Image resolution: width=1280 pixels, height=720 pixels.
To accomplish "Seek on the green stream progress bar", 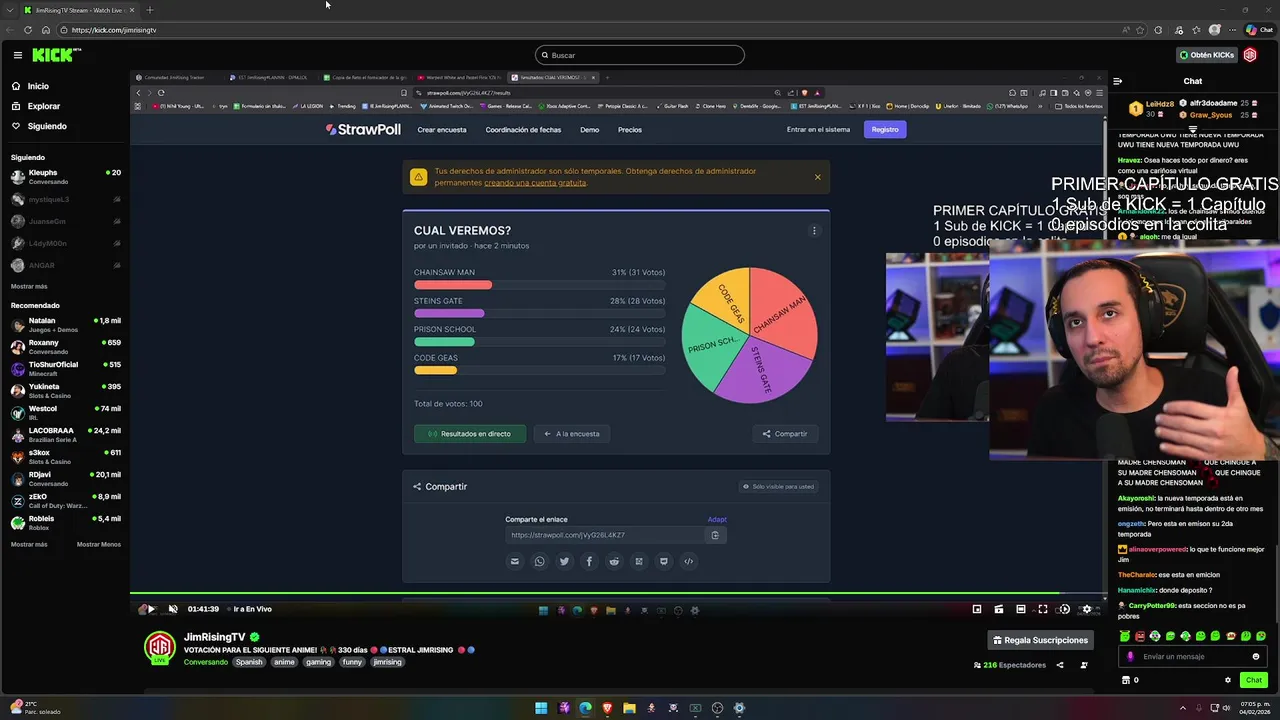I will pos(618,594).
